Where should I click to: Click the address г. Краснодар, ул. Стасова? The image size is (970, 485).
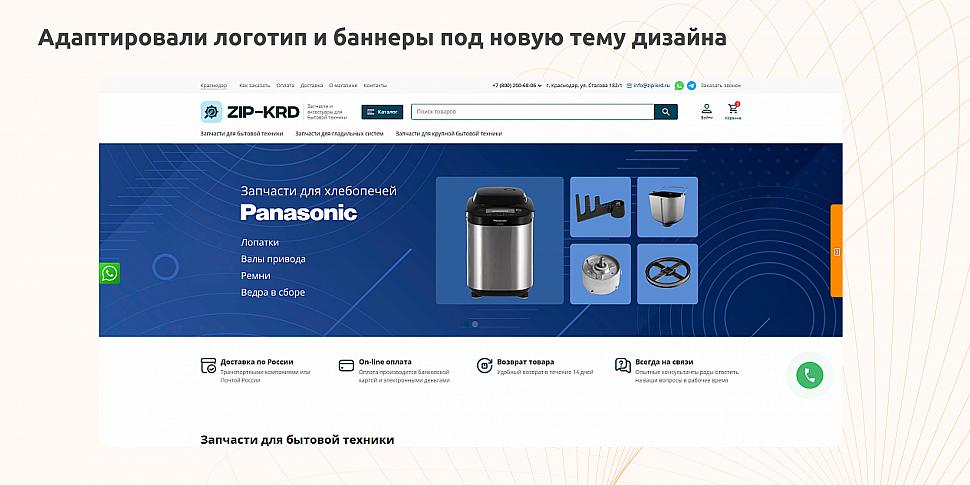pyautogui.click(x=584, y=85)
